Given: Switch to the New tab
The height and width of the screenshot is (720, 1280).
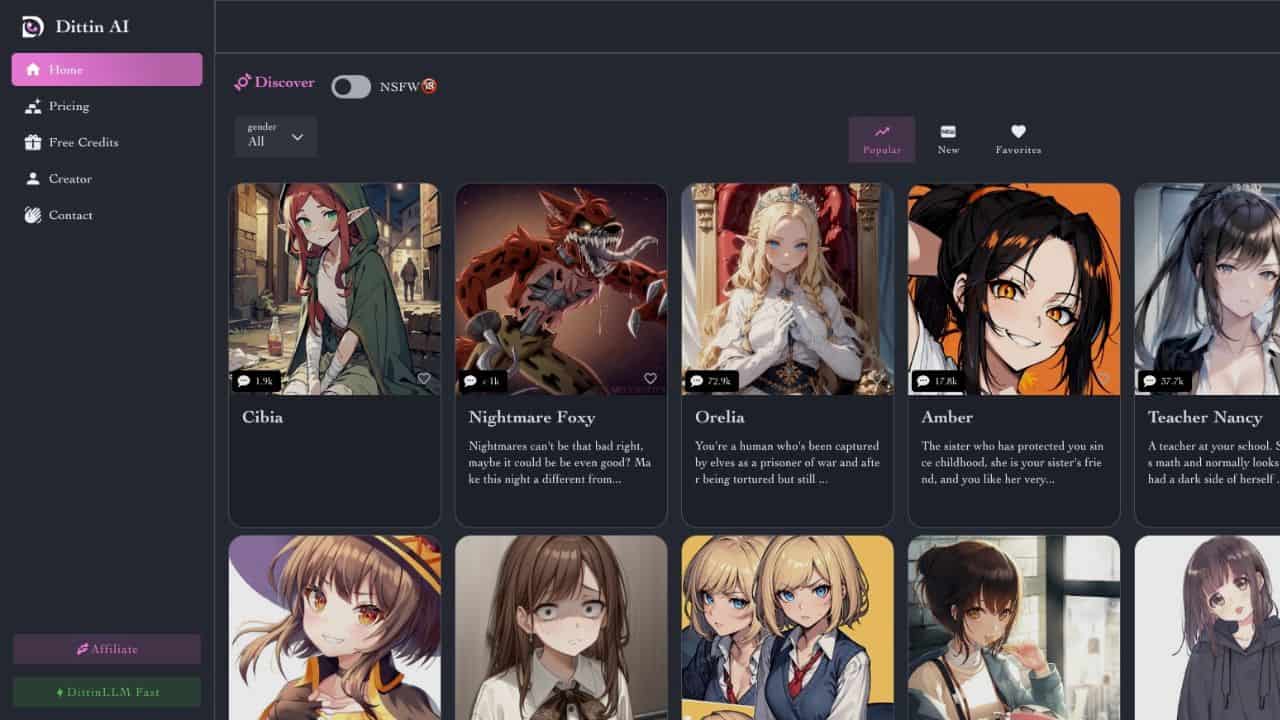Looking at the screenshot, I should pos(948,140).
